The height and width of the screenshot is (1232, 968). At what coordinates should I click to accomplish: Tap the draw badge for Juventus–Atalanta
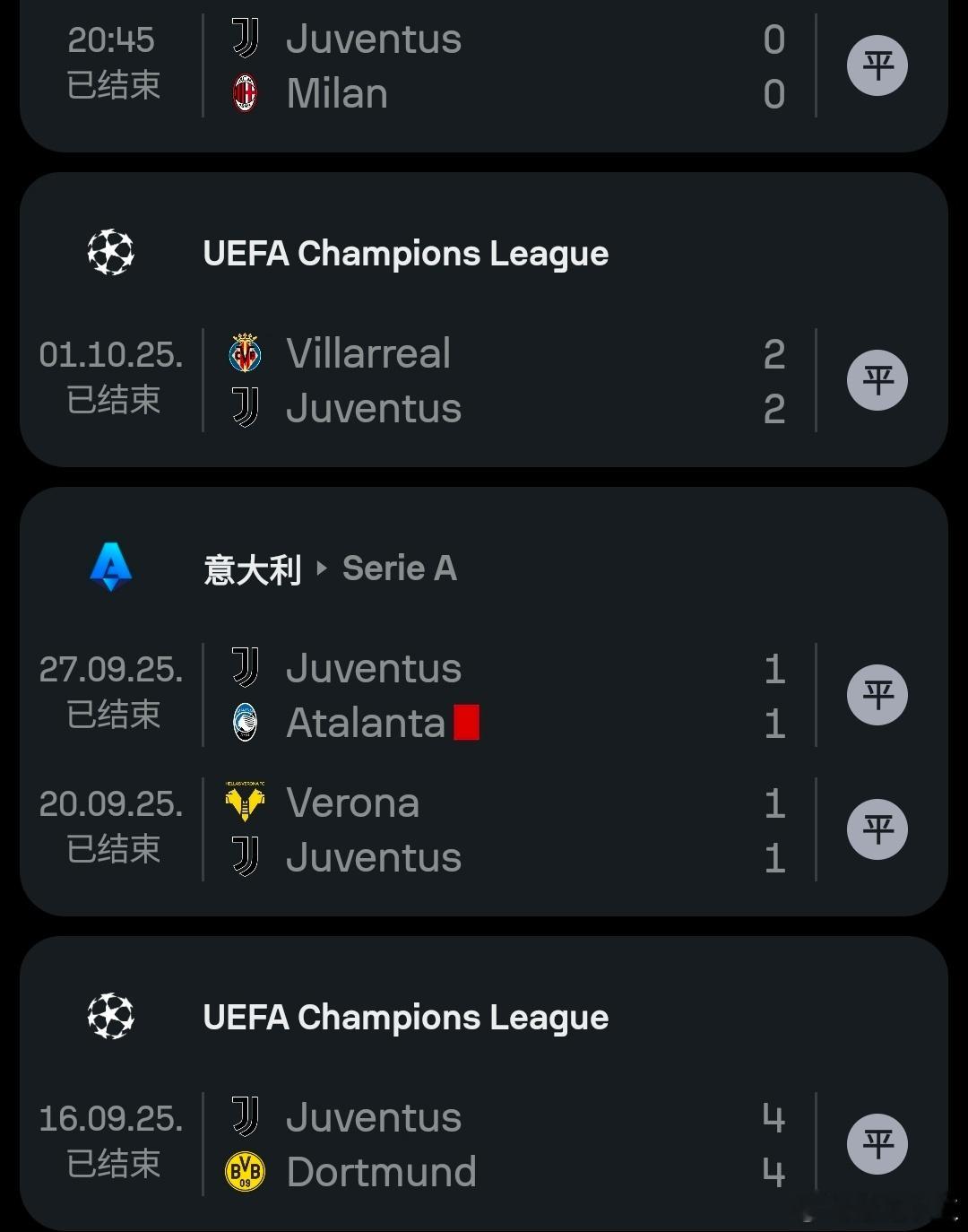tap(877, 695)
